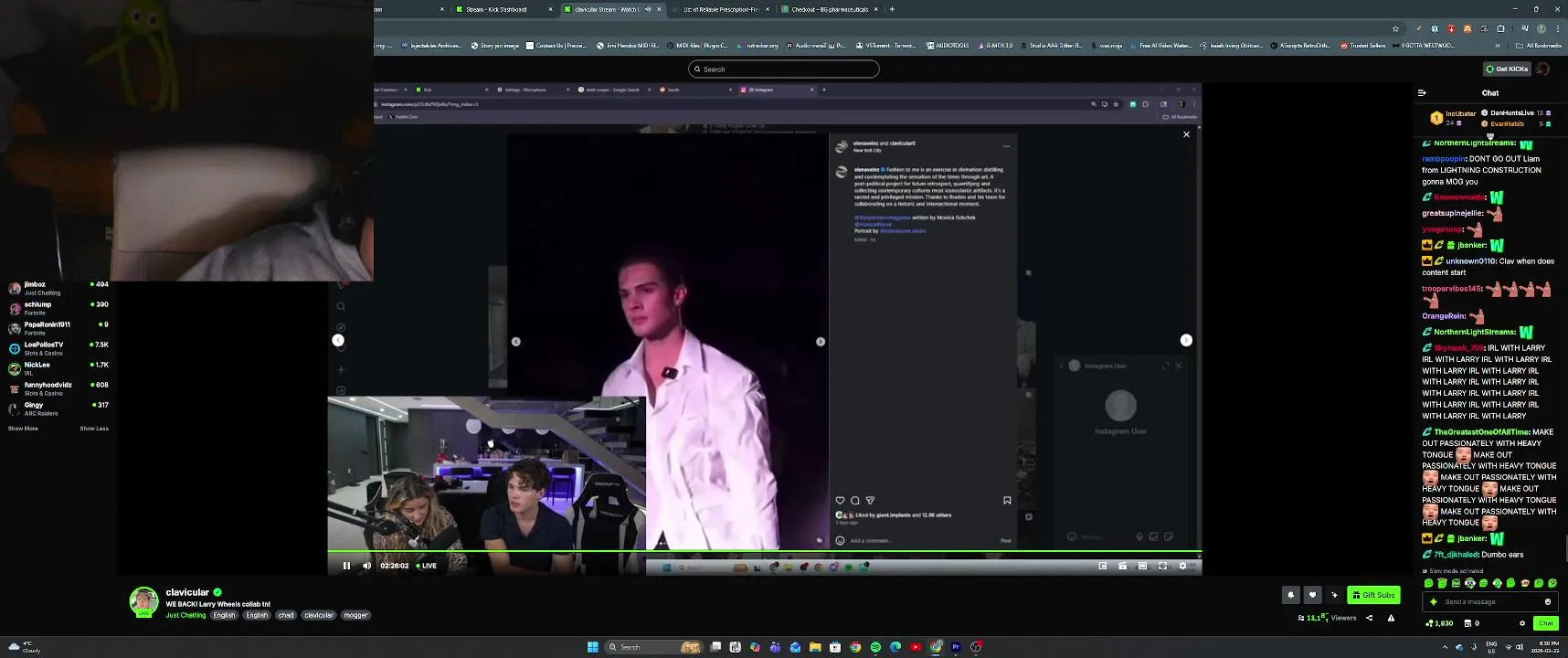Enter fullscreen mode on the player
Viewport: 1568px width, 658px height.
tap(1162, 566)
